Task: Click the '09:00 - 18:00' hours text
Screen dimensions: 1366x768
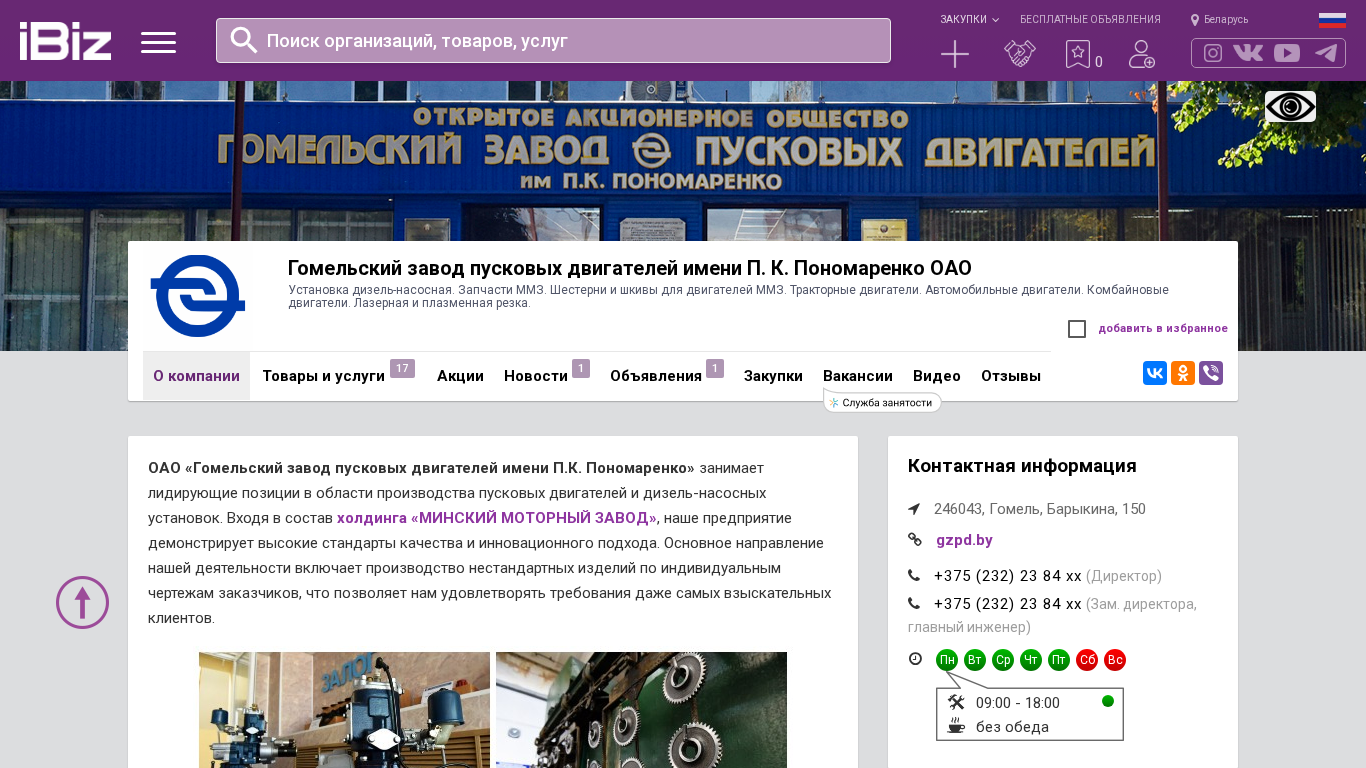Action: (x=1018, y=703)
